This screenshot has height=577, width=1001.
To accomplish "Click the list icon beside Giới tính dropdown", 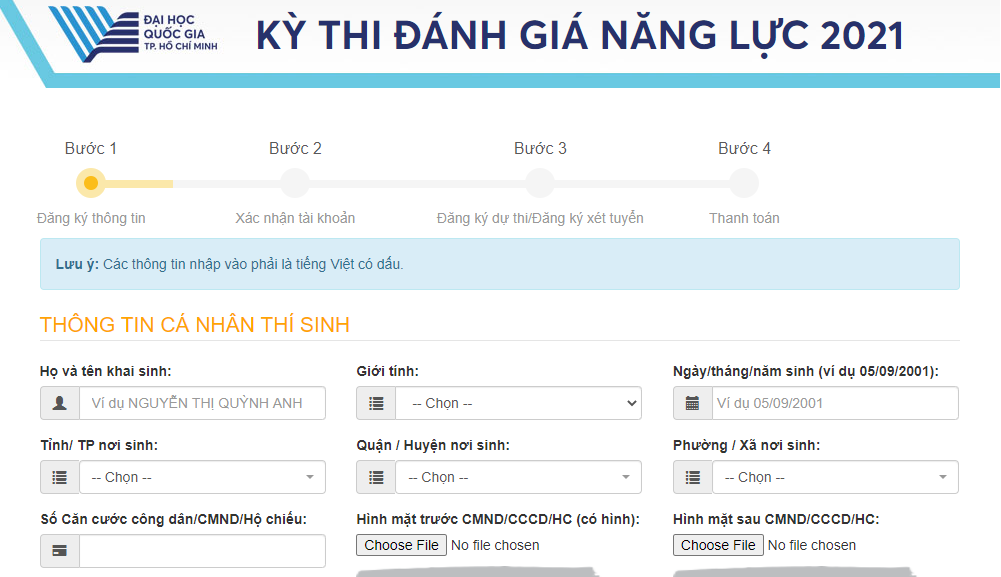I will [x=375, y=403].
